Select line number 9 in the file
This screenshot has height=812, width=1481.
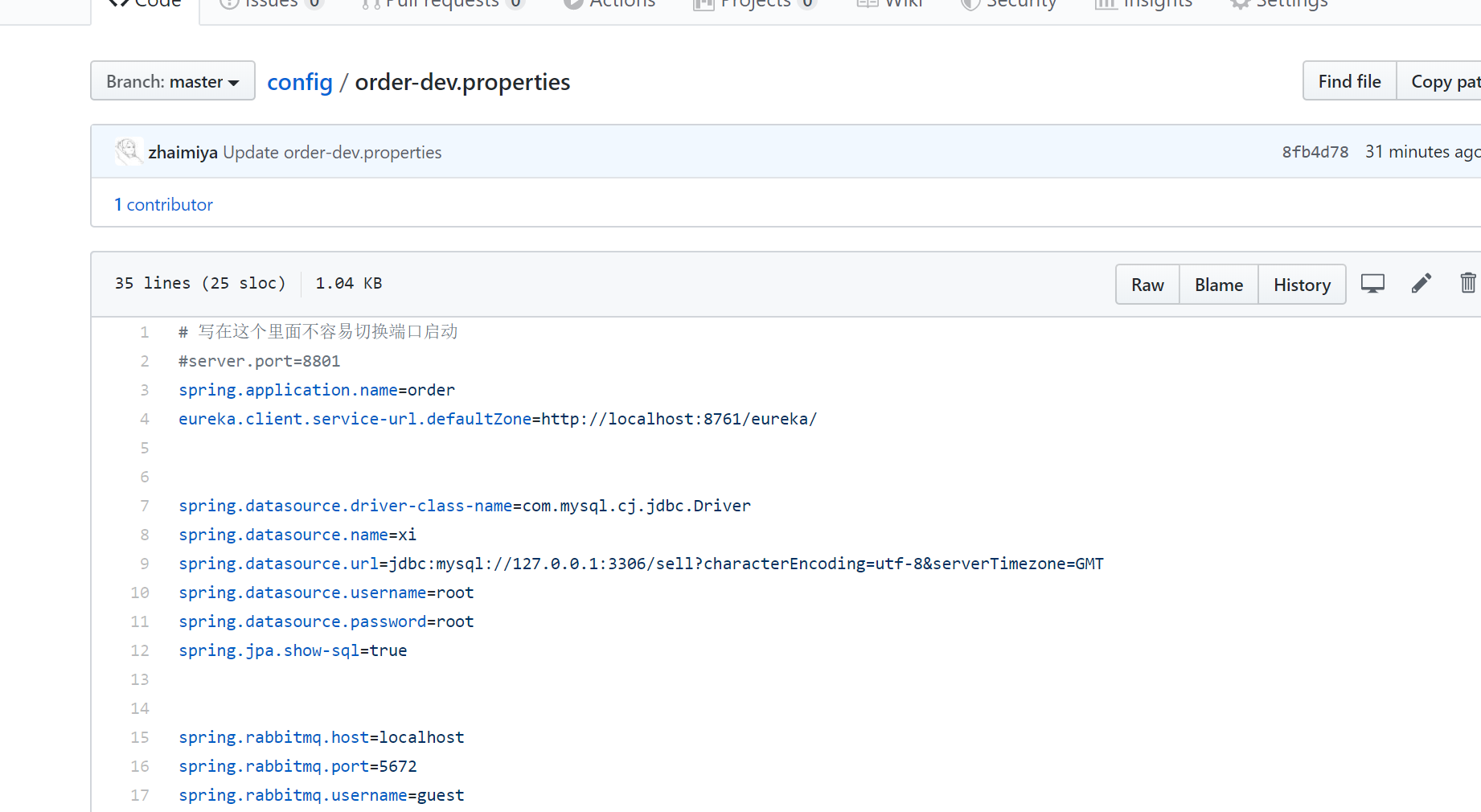tap(145, 564)
